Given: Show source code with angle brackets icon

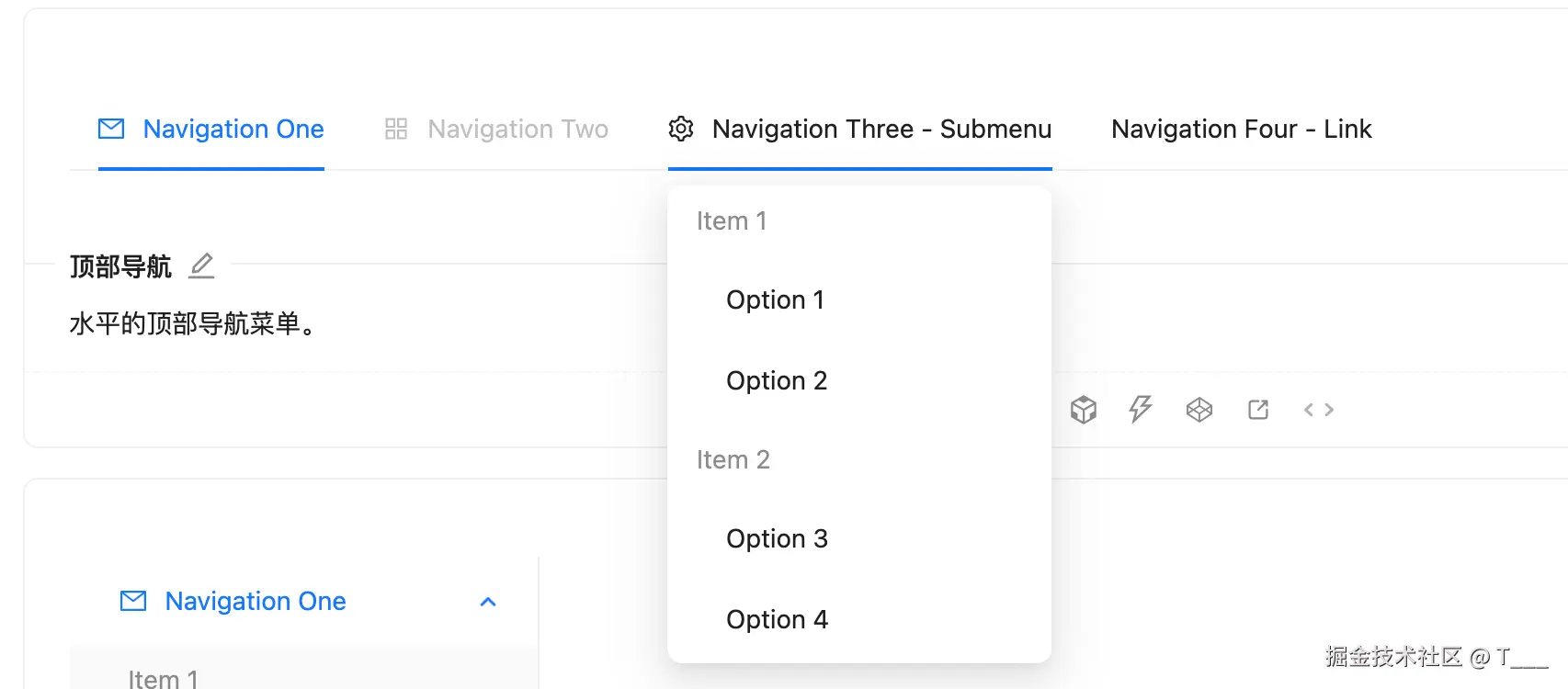Looking at the screenshot, I should (x=1318, y=410).
